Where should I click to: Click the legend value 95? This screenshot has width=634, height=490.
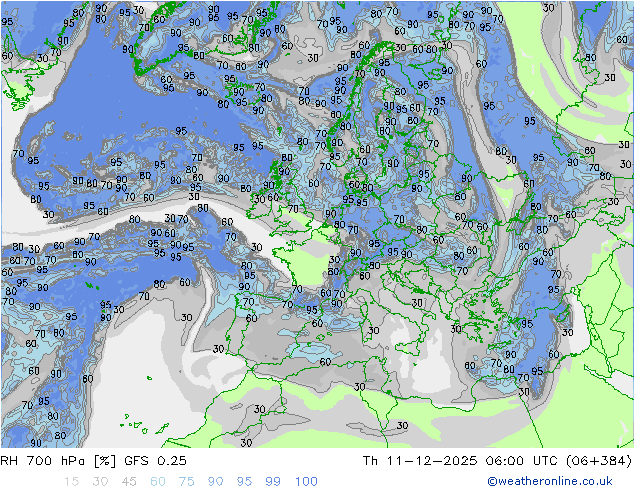[244, 482]
